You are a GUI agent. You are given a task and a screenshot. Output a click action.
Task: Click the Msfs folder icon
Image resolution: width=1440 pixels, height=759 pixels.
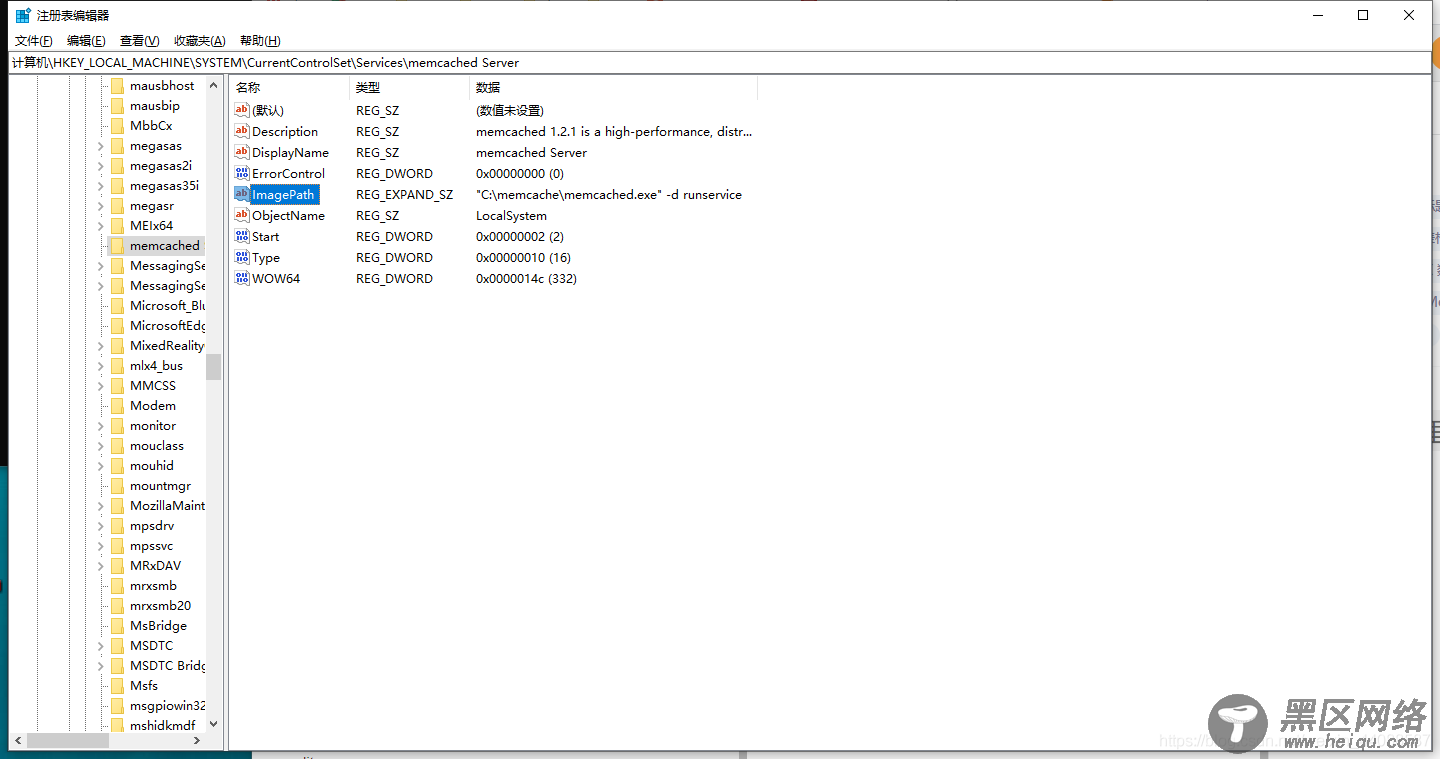pos(117,686)
